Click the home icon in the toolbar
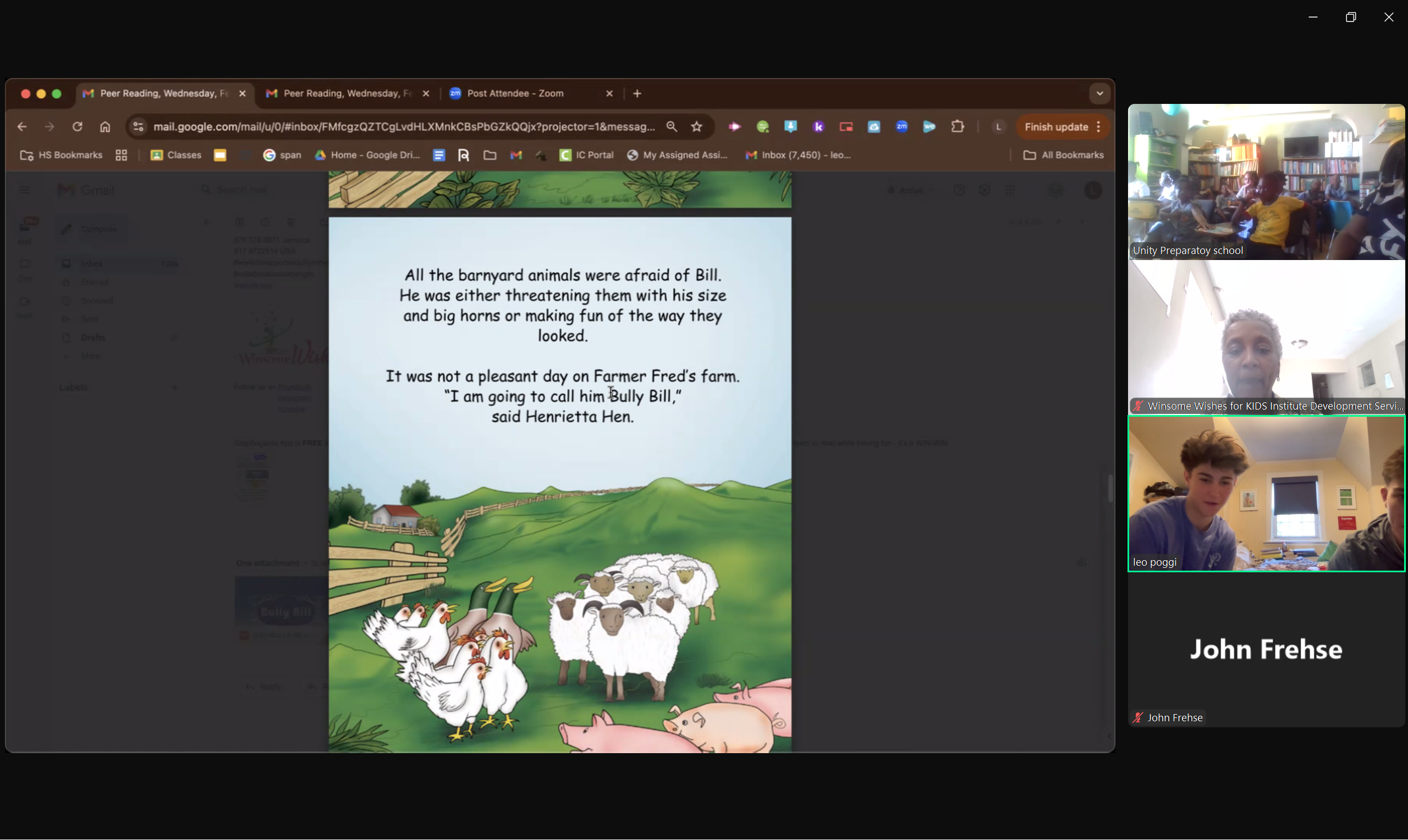This screenshot has height=840, width=1408. coord(105,127)
